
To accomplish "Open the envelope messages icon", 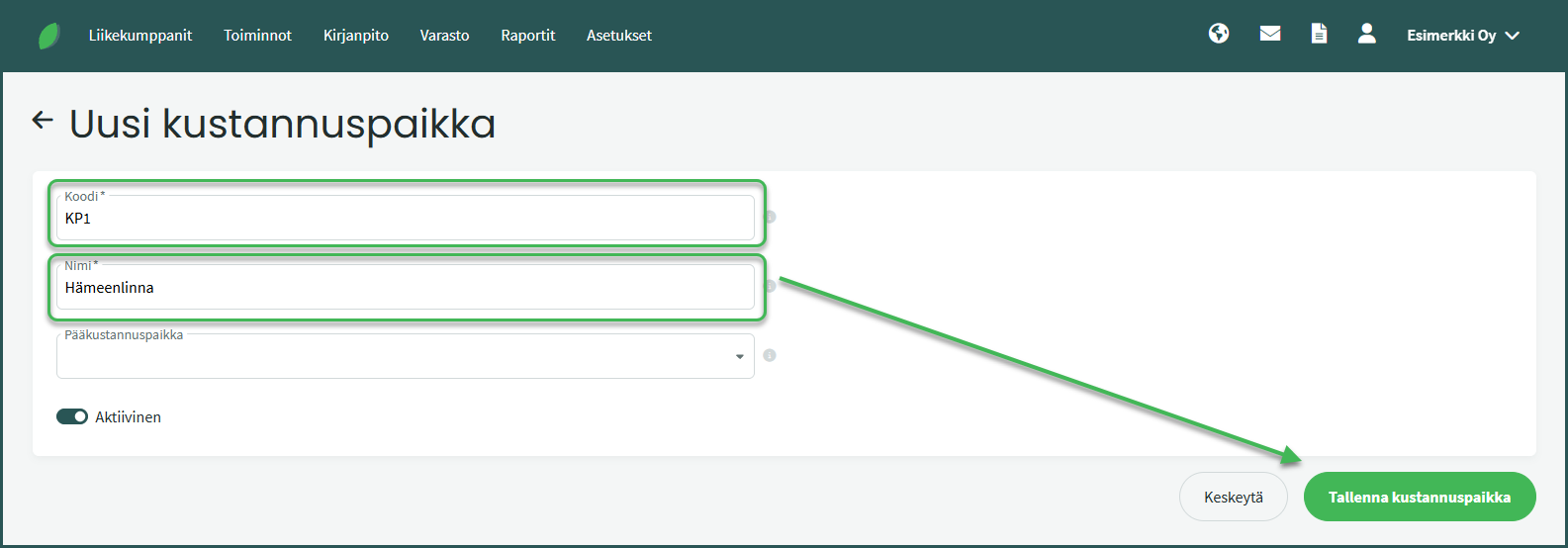I will pyautogui.click(x=1270, y=34).
